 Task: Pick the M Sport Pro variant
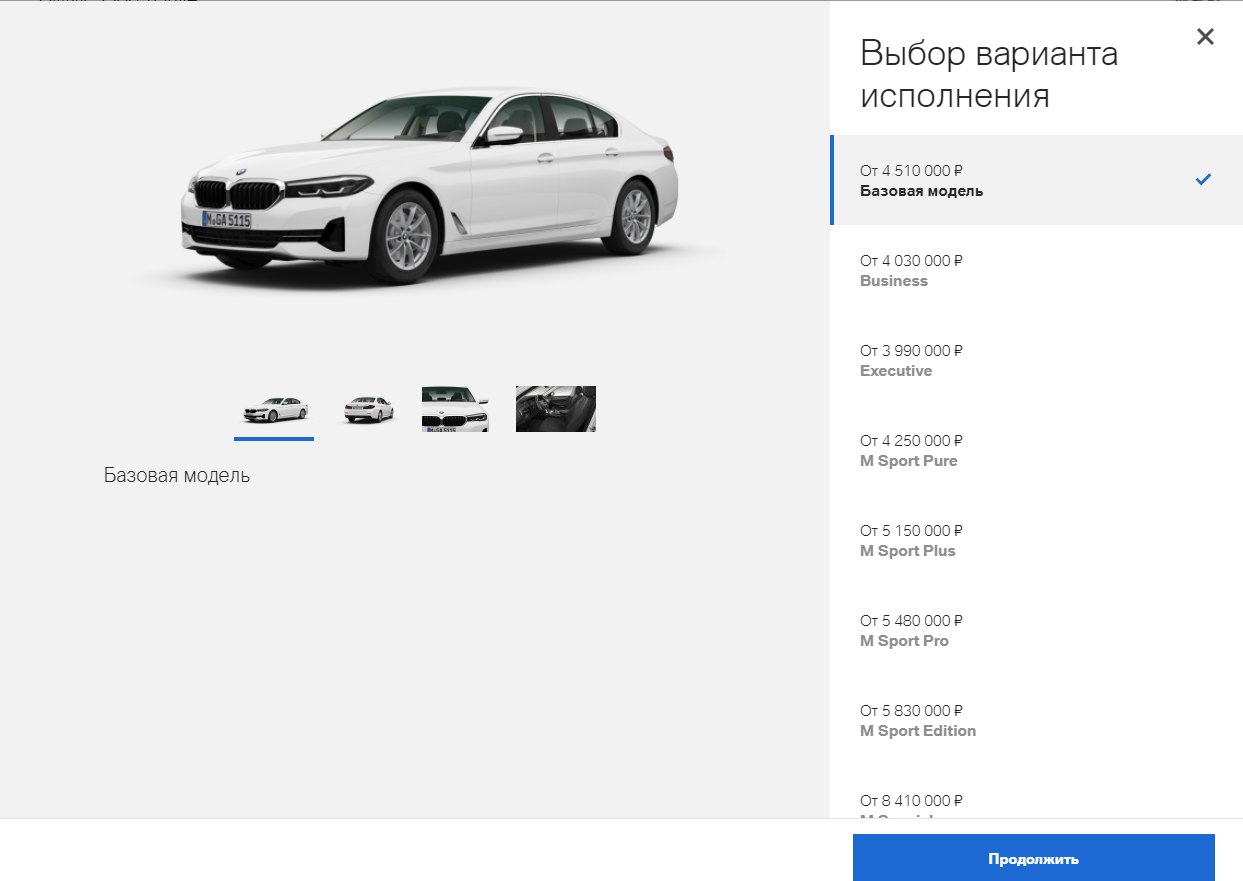(1036, 630)
